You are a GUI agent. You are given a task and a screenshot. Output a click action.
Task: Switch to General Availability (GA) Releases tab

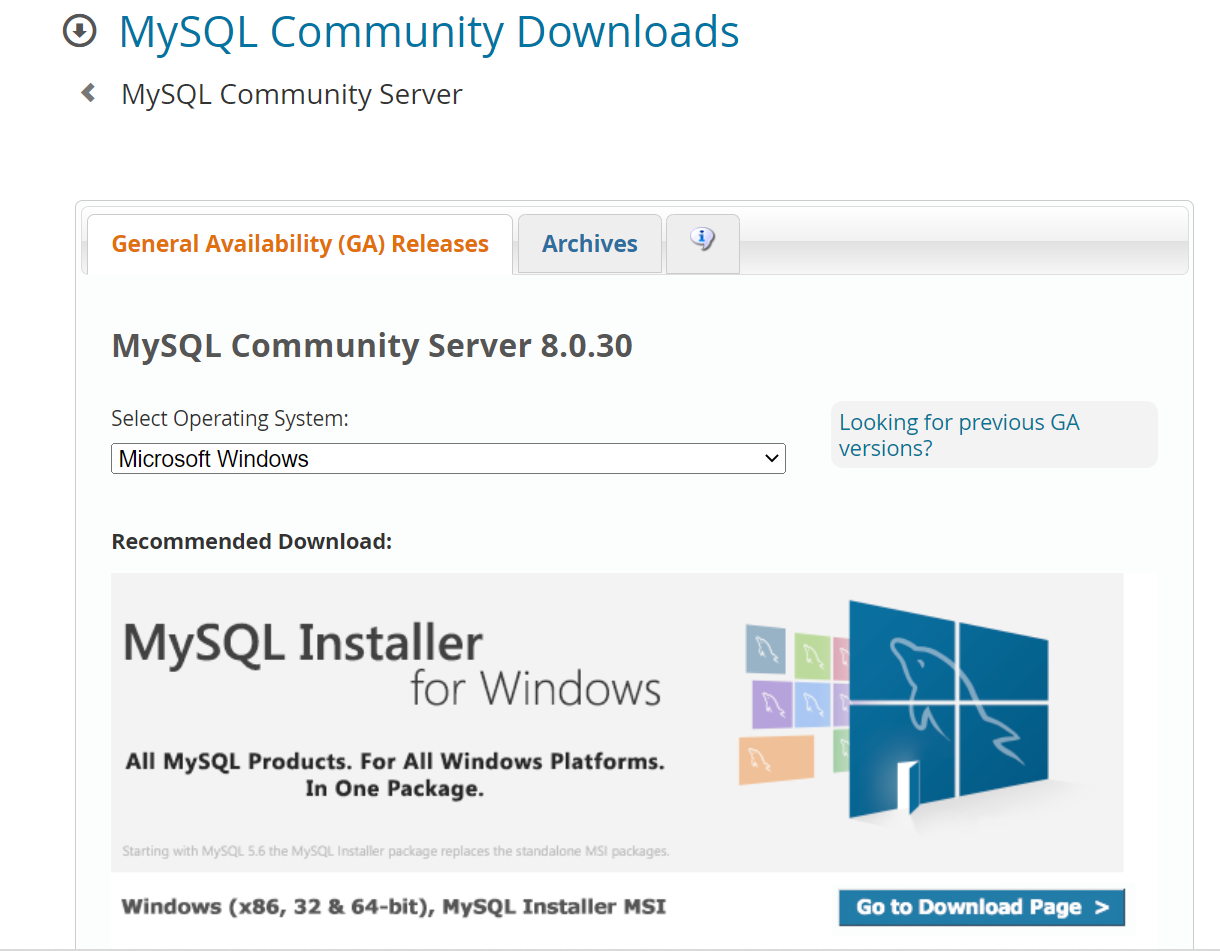click(x=300, y=244)
